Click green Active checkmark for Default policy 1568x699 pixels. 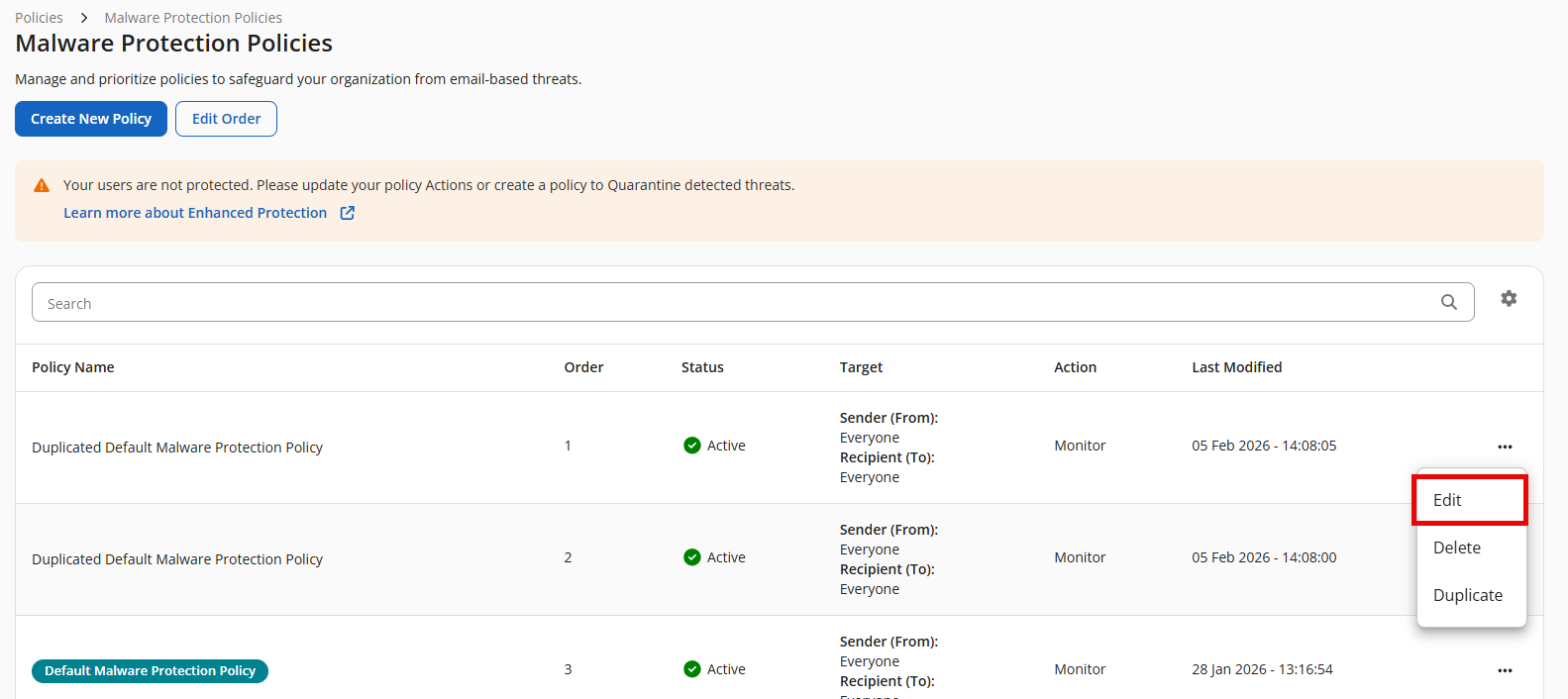(692, 669)
